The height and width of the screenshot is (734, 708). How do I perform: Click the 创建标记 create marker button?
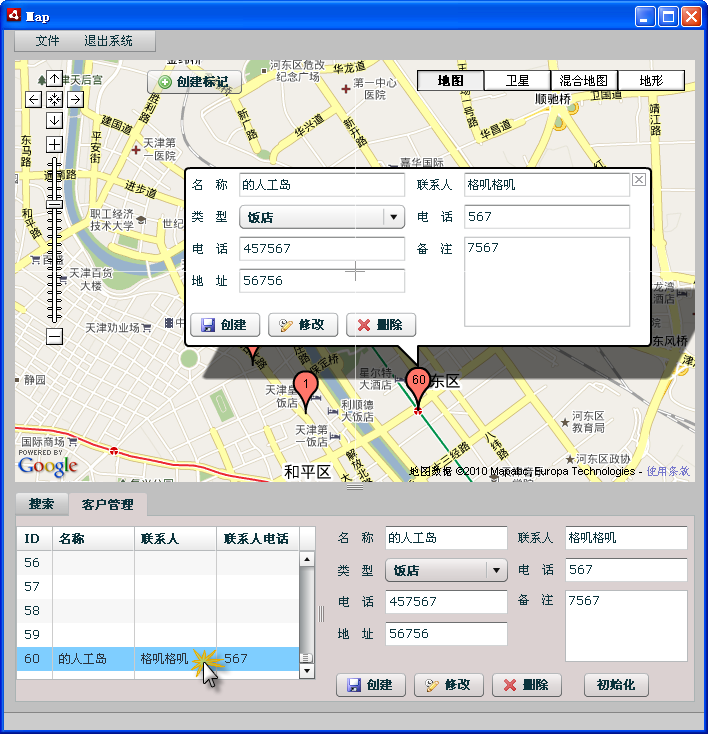click(194, 82)
